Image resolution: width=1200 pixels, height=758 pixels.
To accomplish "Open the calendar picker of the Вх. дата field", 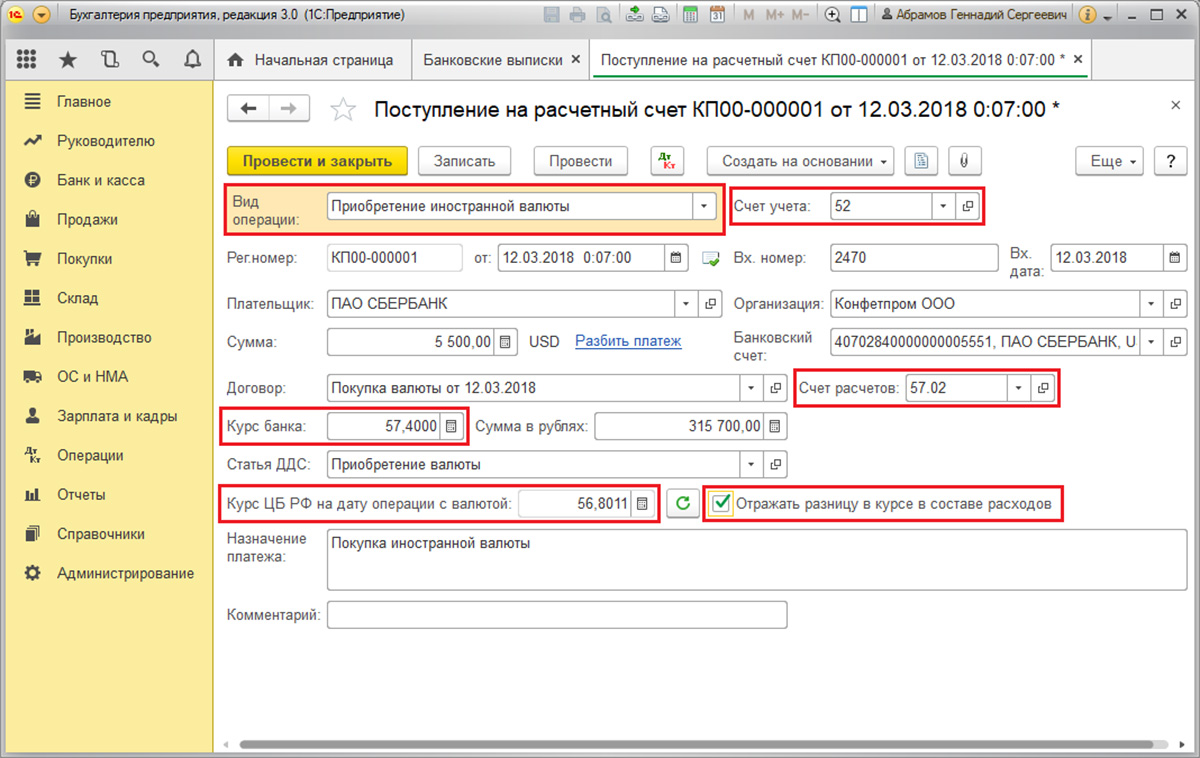I will [x=1173, y=258].
